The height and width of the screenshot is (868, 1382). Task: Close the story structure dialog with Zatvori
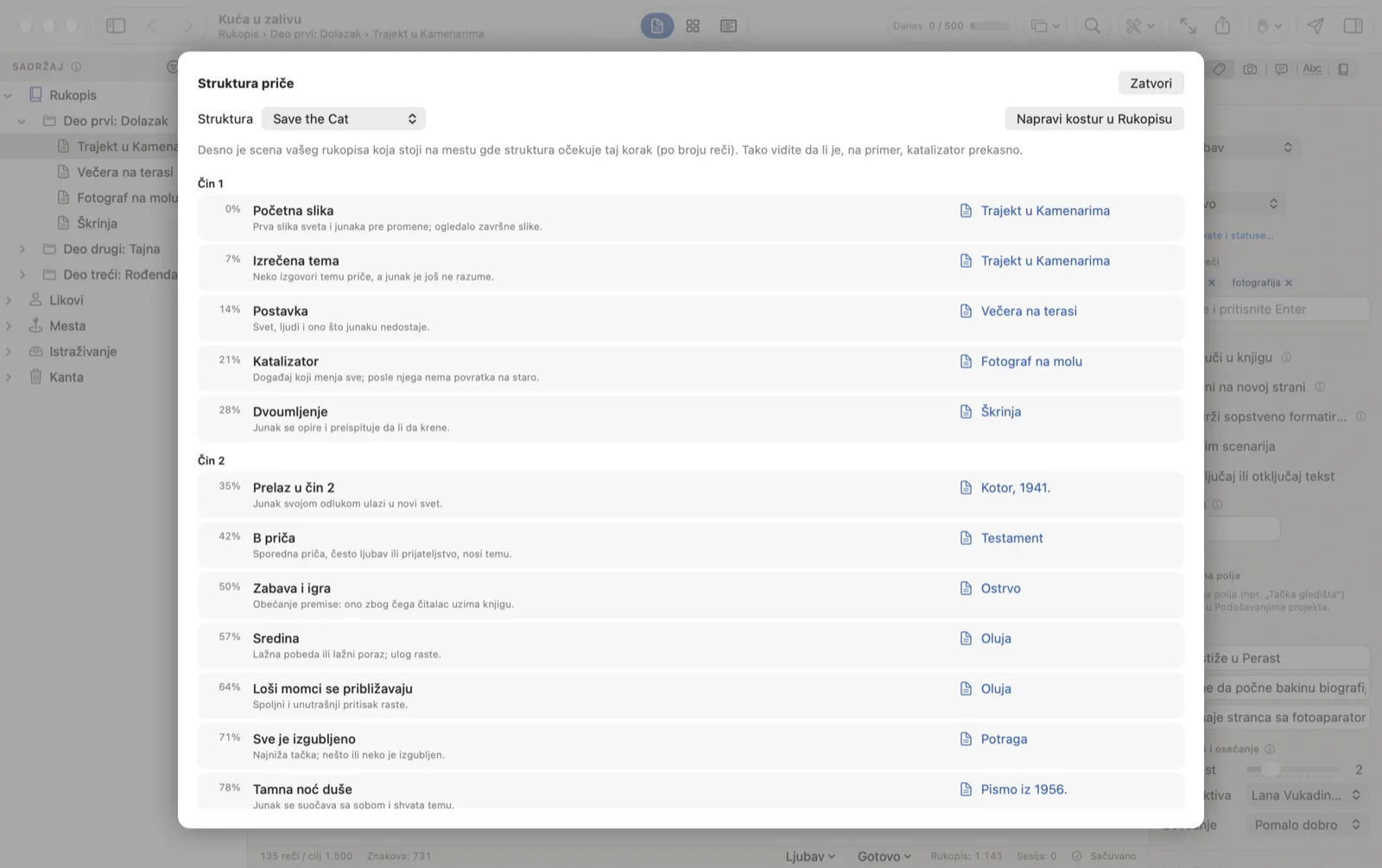click(x=1151, y=83)
